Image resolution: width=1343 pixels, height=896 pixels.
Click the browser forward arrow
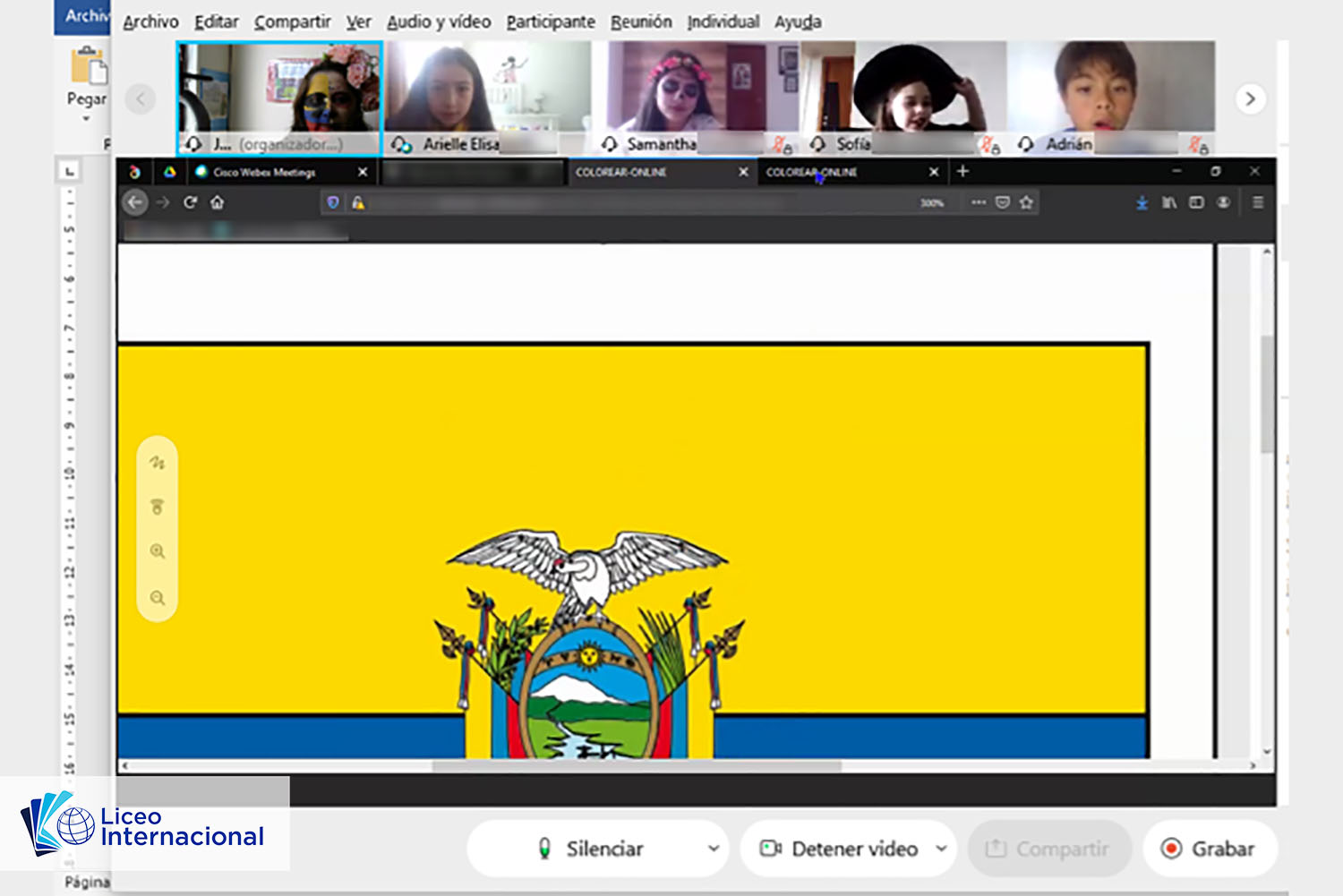[163, 202]
